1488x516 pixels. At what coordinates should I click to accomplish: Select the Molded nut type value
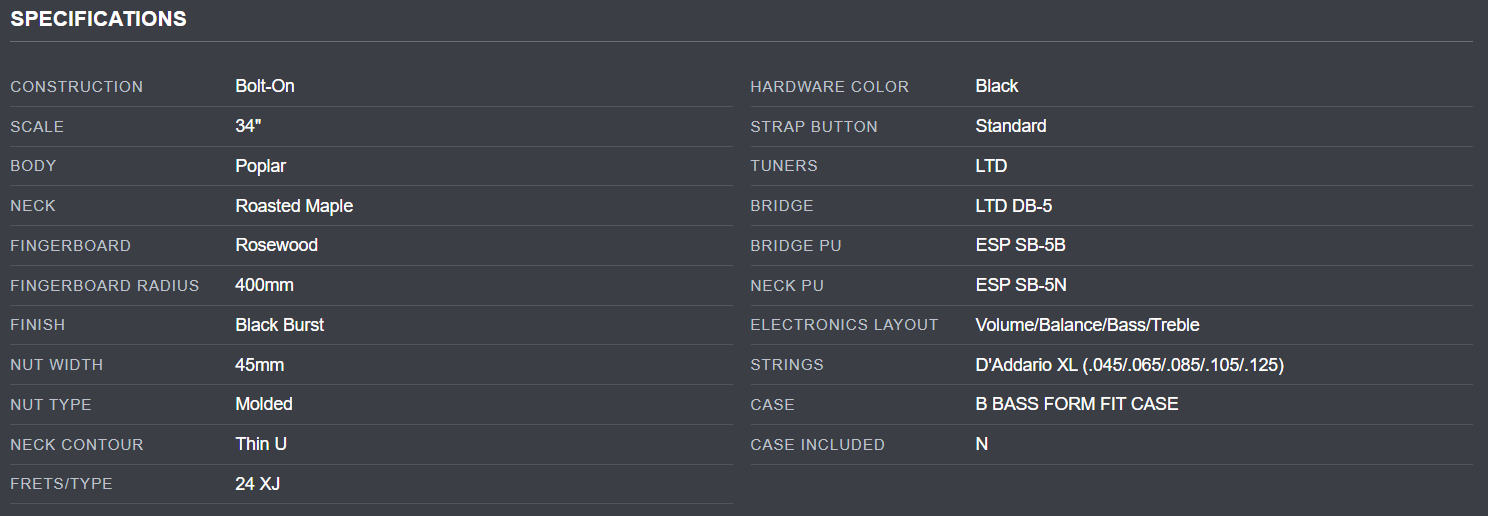(x=264, y=404)
